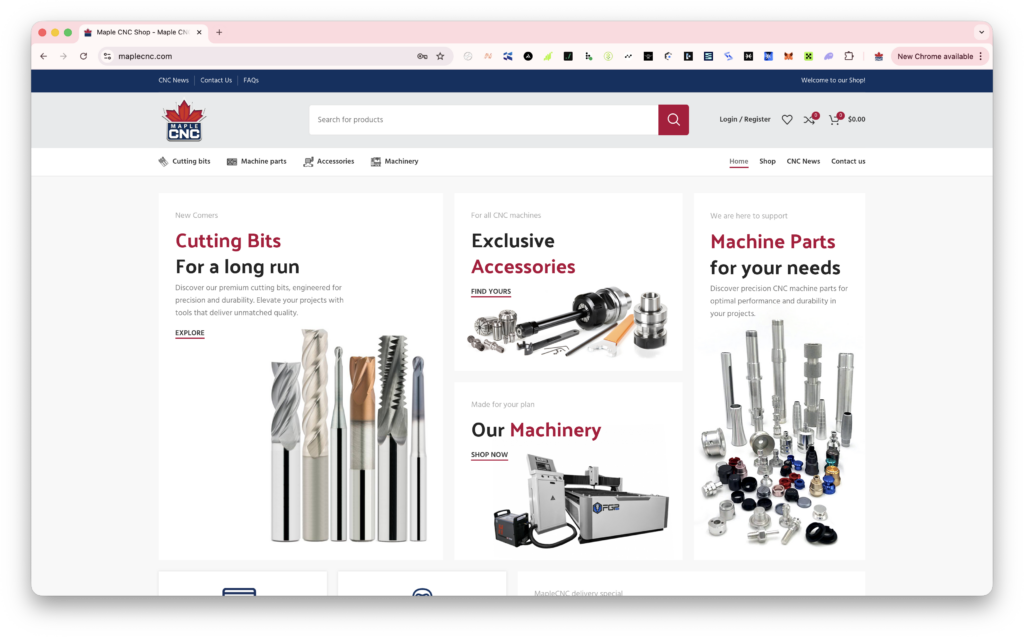Select the Maple CNC Shop browser tab

[140, 31]
